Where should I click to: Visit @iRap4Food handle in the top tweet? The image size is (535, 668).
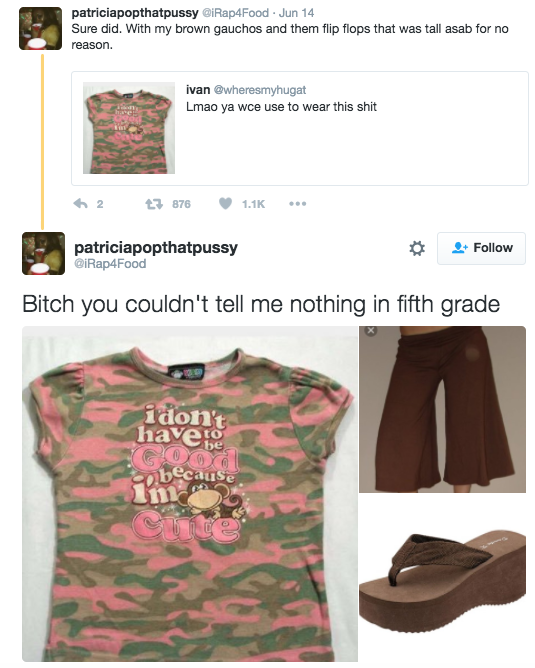tap(235, 13)
